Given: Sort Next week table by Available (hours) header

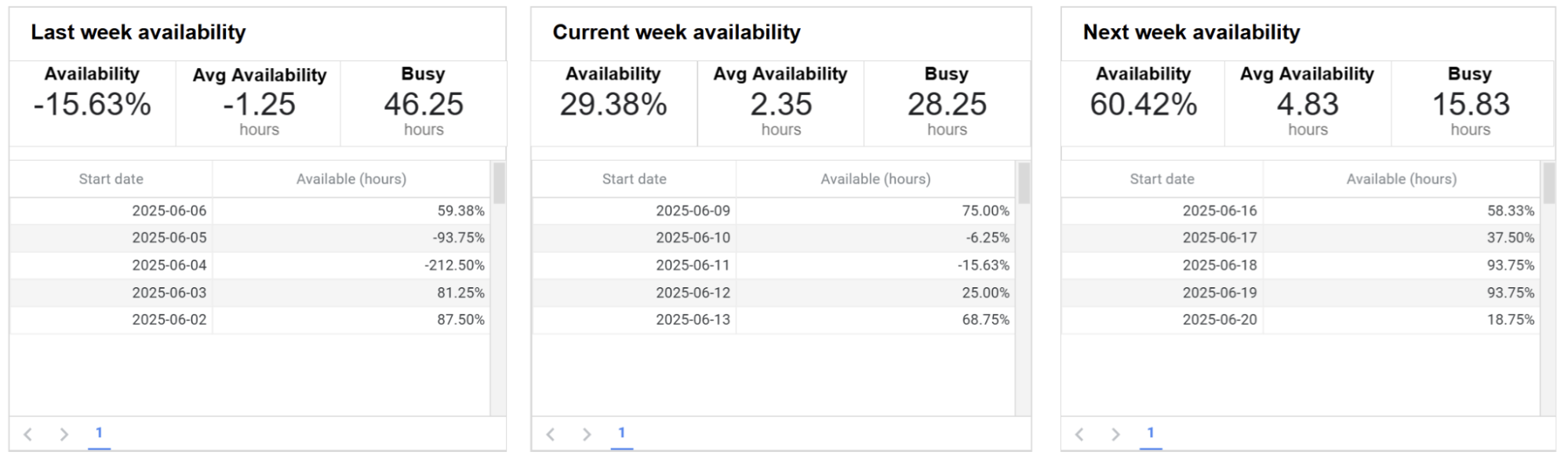Looking at the screenshot, I should tap(1401, 179).
